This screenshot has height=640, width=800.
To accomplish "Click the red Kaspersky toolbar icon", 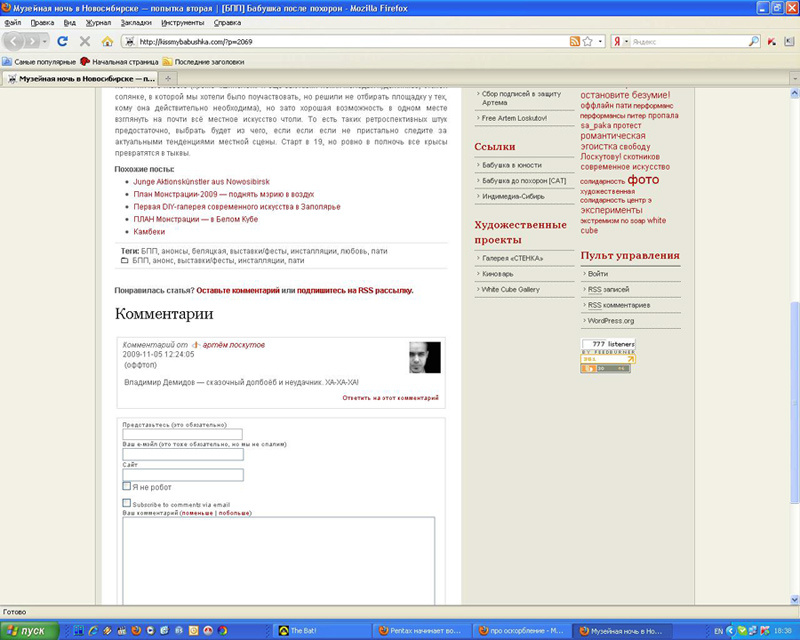I will pos(771,41).
